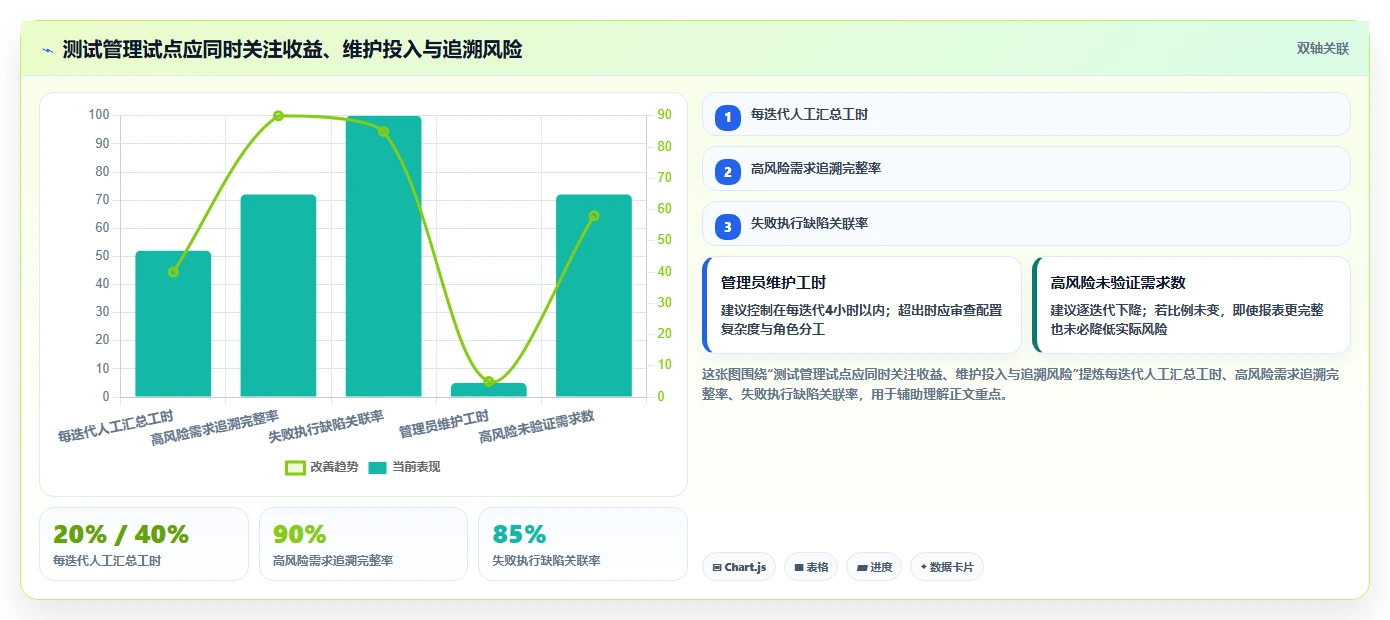The width and height of the screenshot is (1390, 620).
Task: Select the 表格 tag
Action: pos(811,567)
